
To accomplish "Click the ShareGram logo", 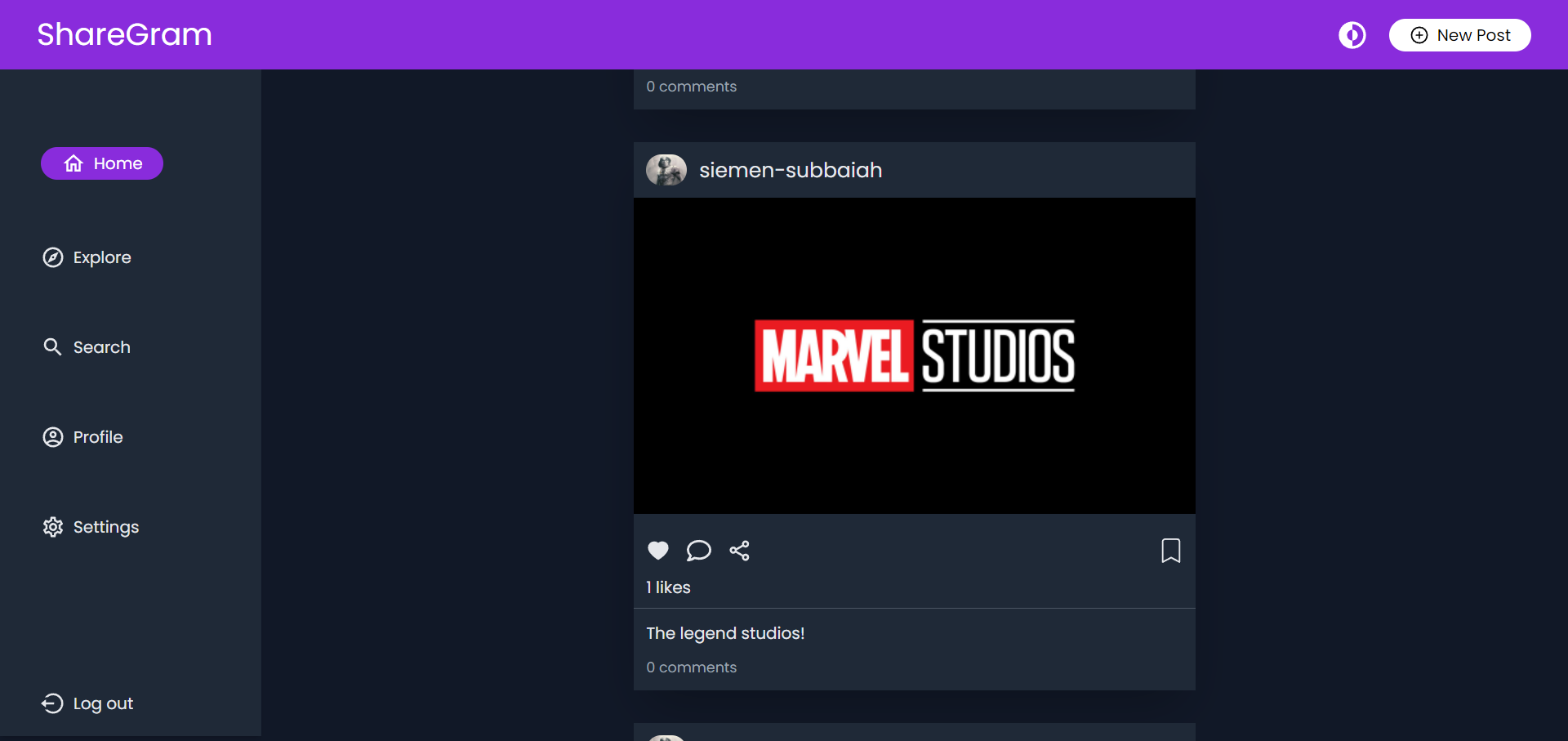I will pos(123,34).
